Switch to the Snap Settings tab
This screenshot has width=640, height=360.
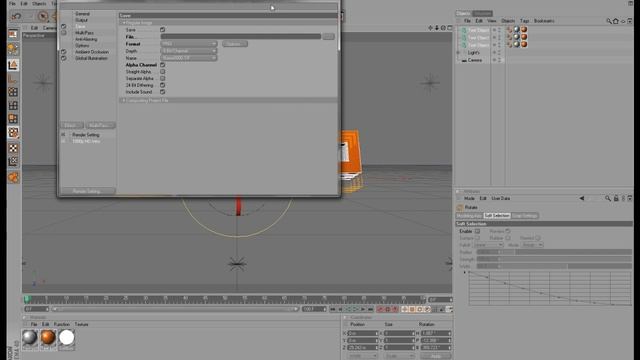point(525,216)
